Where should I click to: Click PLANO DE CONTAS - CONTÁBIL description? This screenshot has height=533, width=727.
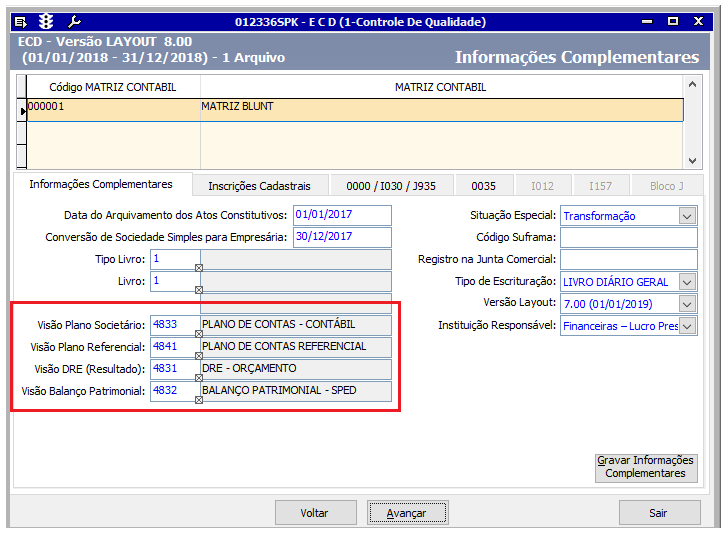pyautogui.click(x=296, y=325)
